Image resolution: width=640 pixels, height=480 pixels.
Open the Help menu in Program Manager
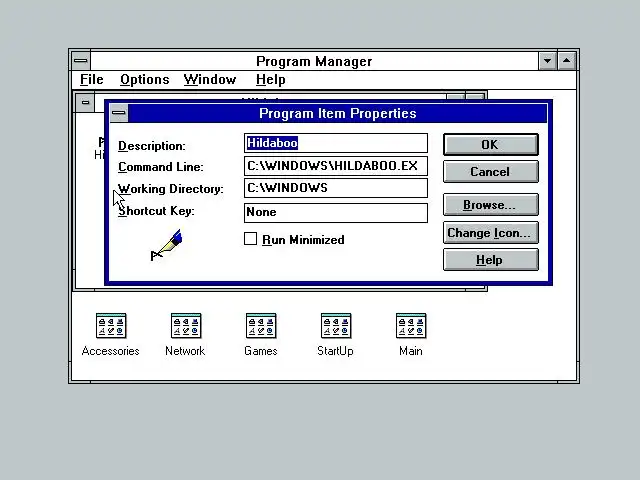(270, 80)
